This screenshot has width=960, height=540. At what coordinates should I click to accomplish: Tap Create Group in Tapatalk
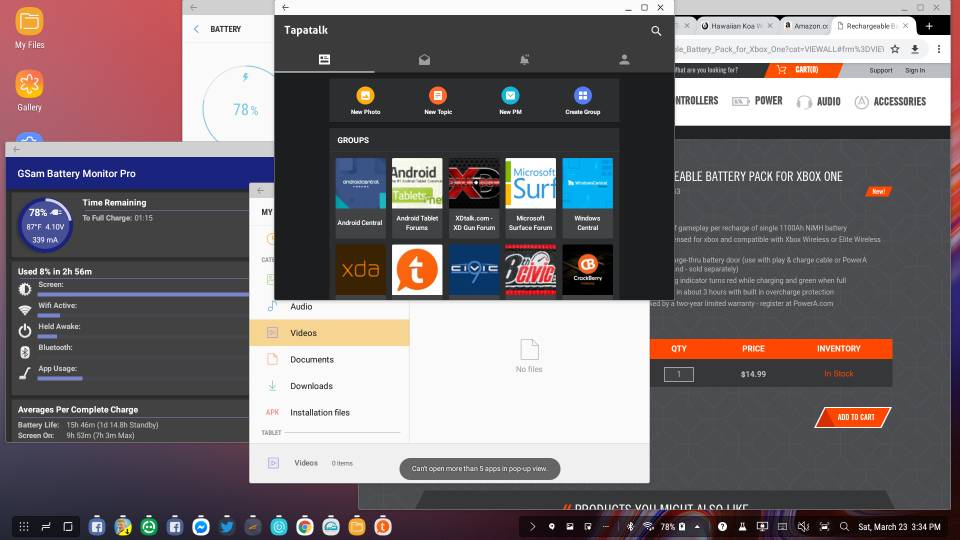coord(582,101)
